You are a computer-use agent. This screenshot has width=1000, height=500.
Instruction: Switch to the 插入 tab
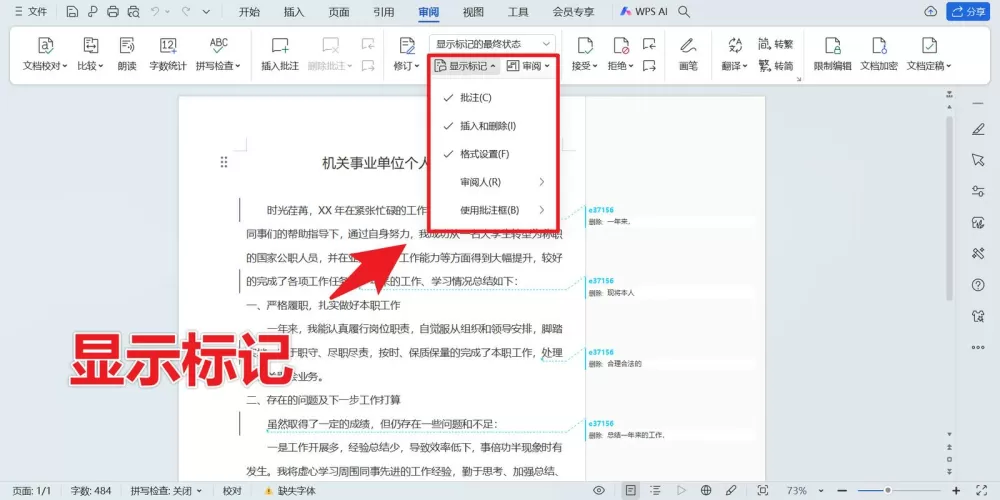point(294,11)
